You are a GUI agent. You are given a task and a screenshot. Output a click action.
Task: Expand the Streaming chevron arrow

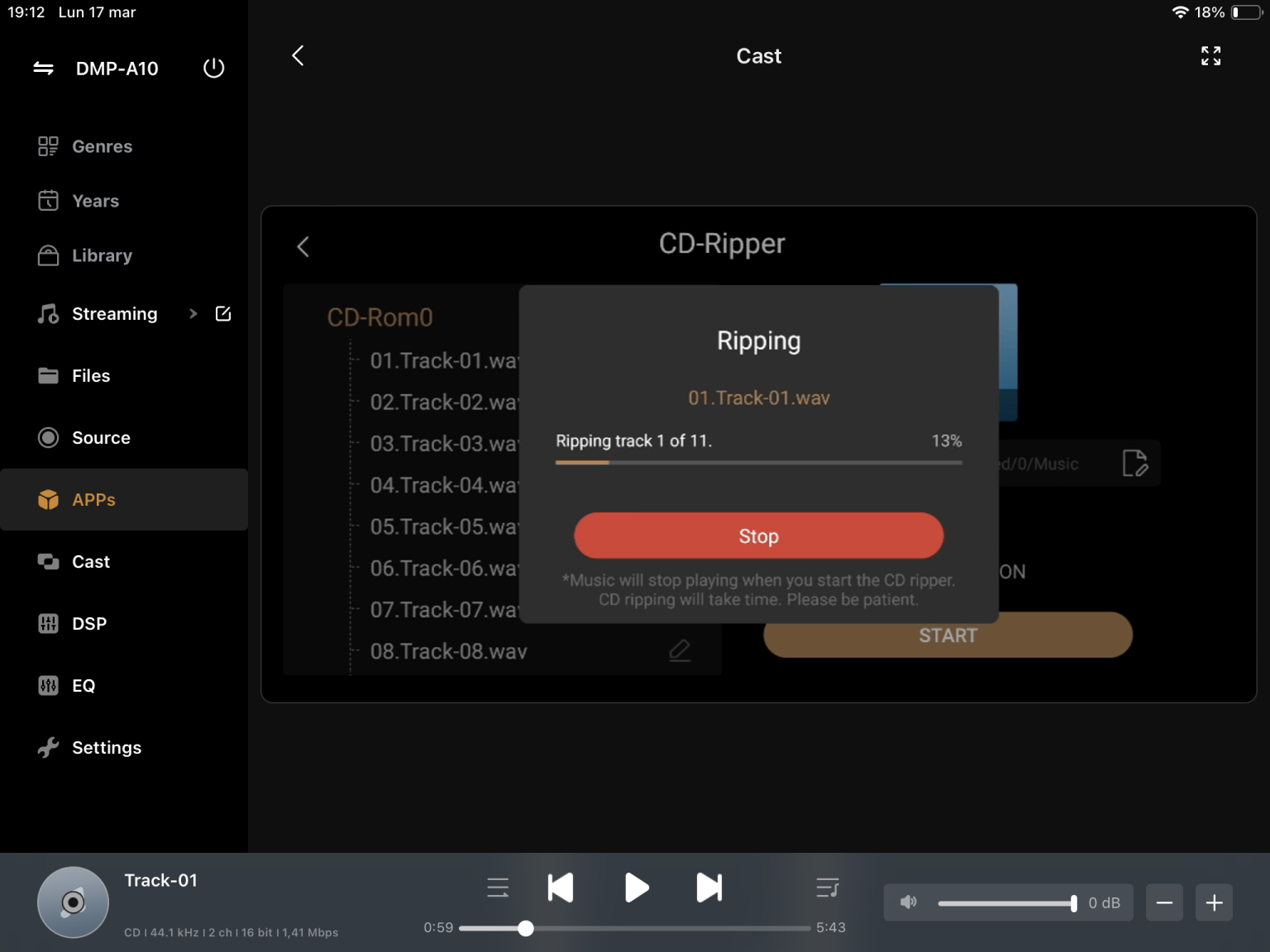point(193,314)
